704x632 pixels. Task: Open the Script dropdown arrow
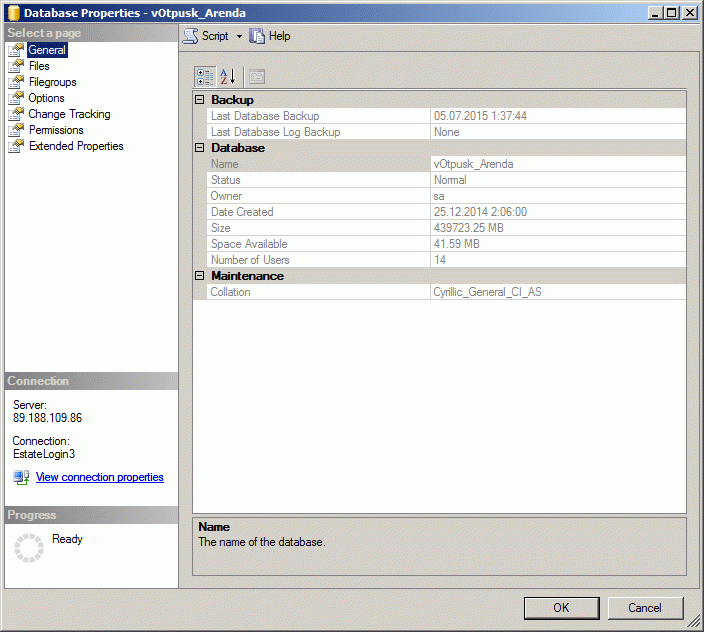click(x=239, y=36)
